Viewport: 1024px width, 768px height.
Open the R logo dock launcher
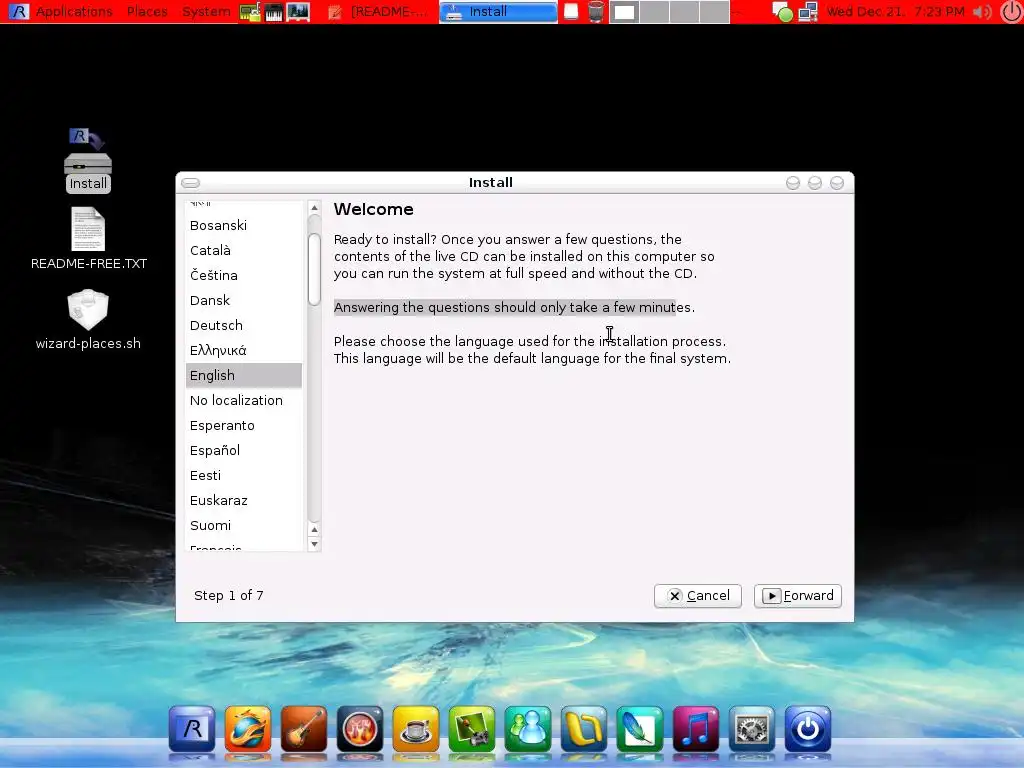tap(192, 729)
